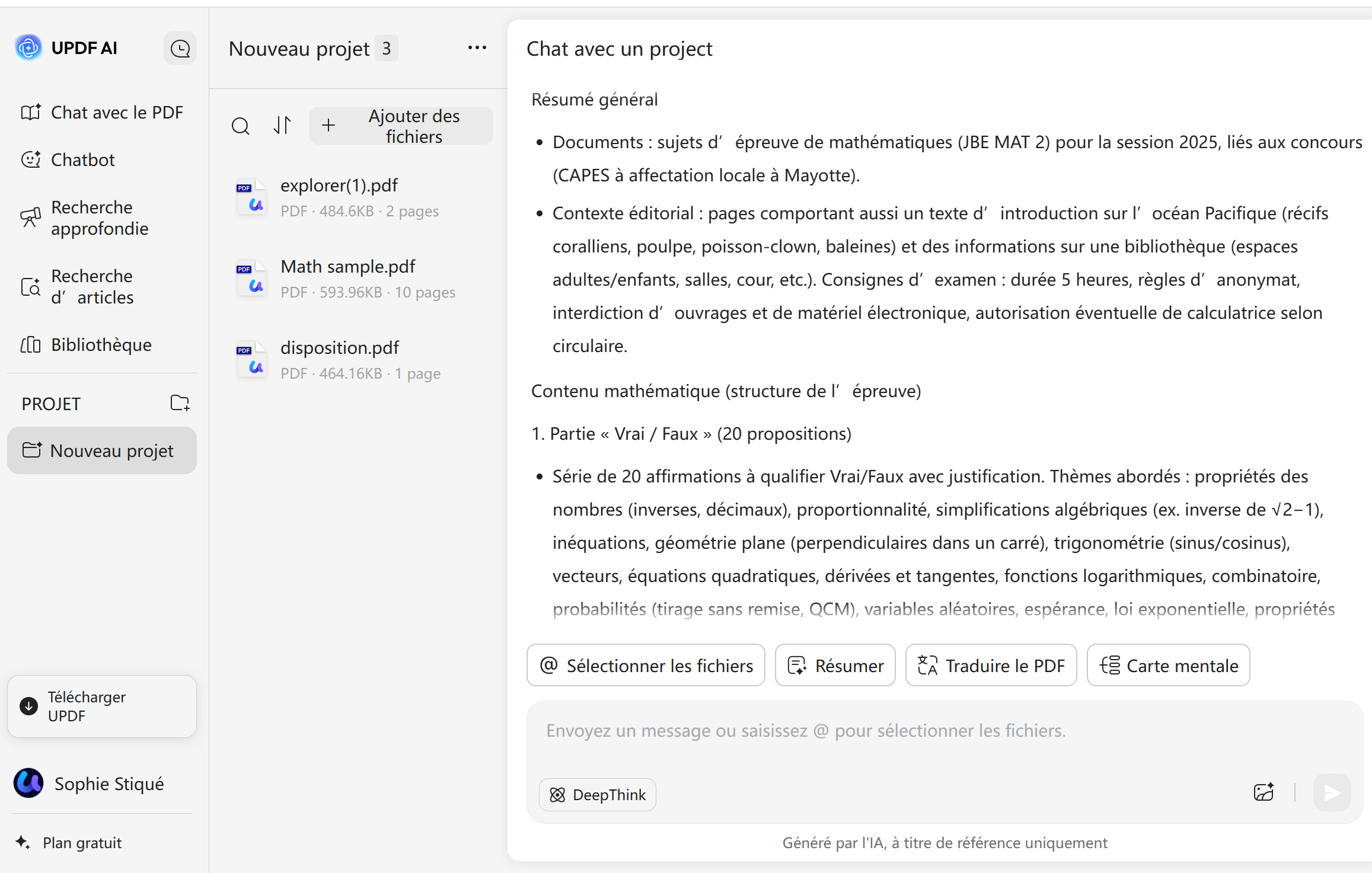The width and height of the screenshot is (1372, 873).
Task: Toggle the DeepThink mode
Action: pos(597,794)
